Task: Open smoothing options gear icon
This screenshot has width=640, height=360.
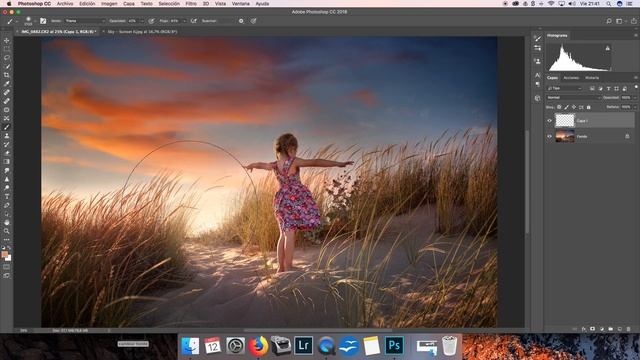Action: [x=241, y=21]
